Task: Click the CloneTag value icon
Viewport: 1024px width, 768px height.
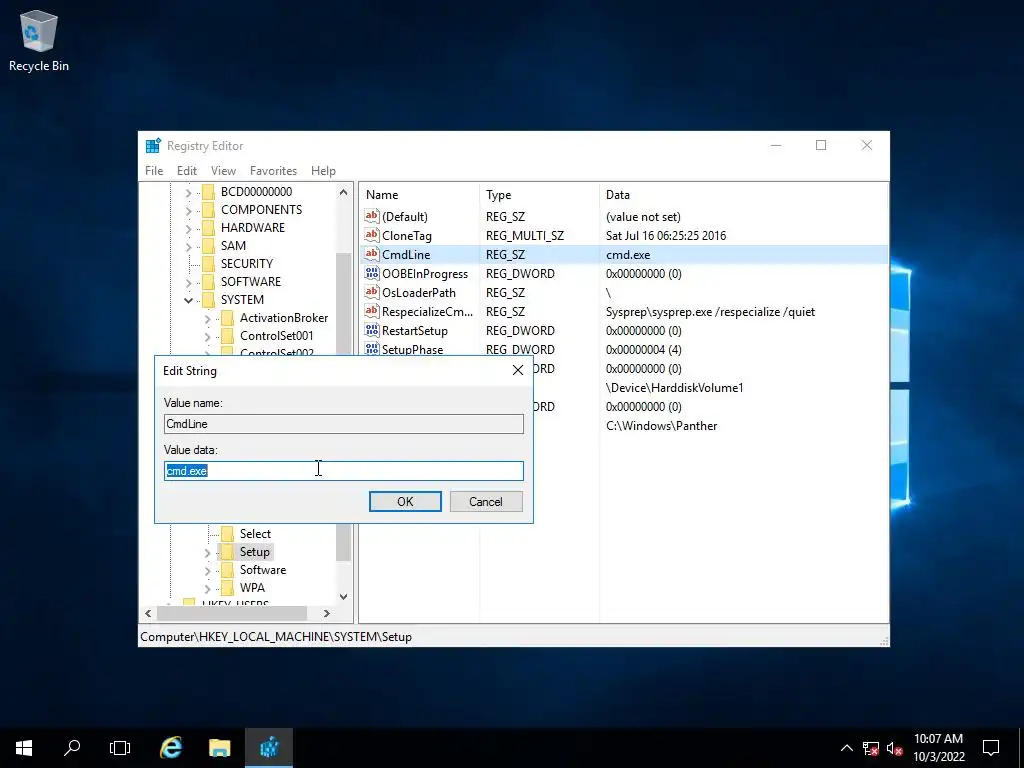Action: click(372, 235)
